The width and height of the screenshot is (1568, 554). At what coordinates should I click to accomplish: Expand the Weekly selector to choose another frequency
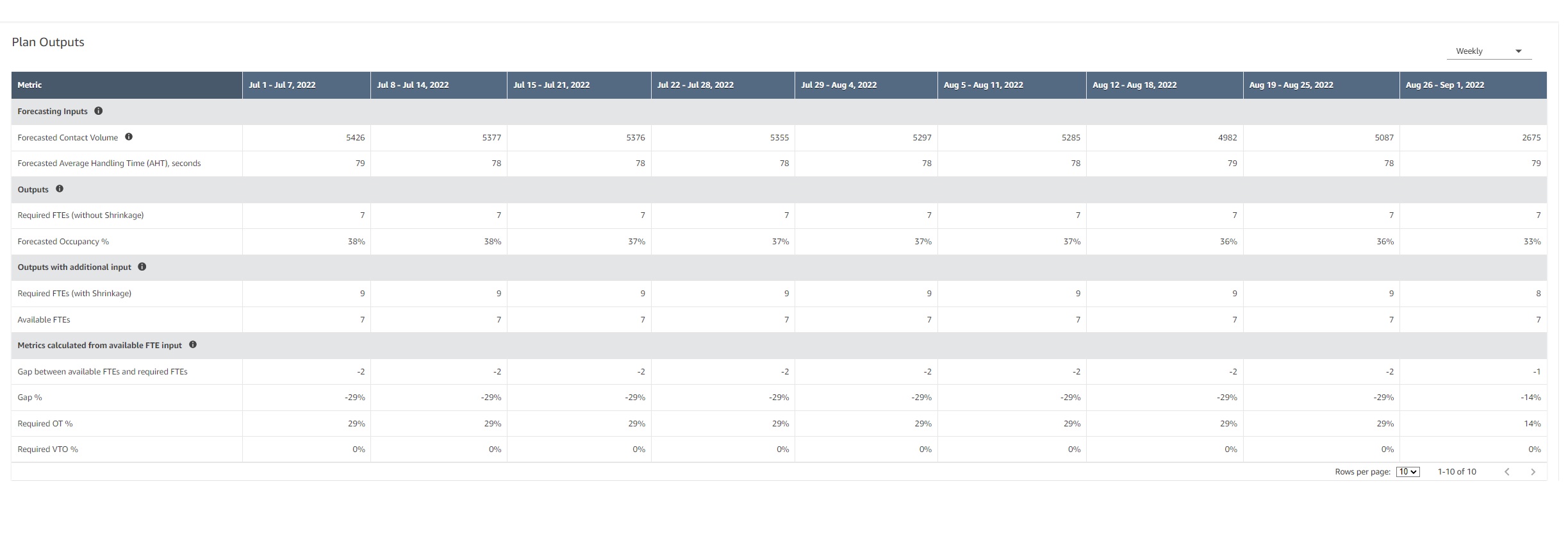point(1488,51)
